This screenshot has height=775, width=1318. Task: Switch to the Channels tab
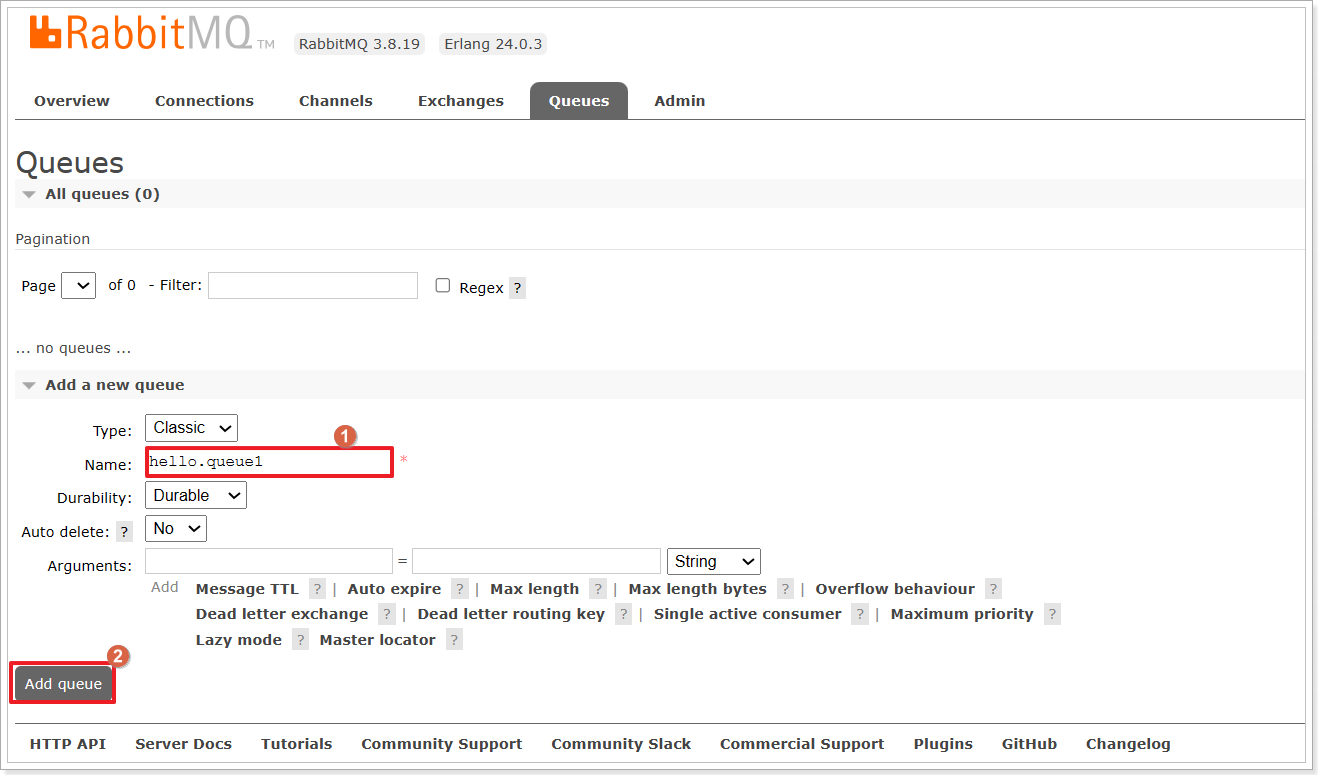[x=336, y=101]
